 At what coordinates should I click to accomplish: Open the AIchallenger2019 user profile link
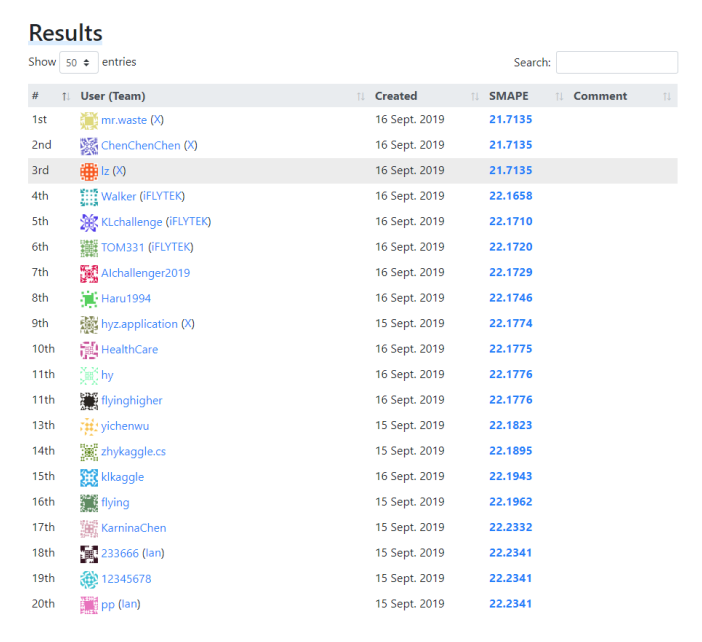(145, 273)
